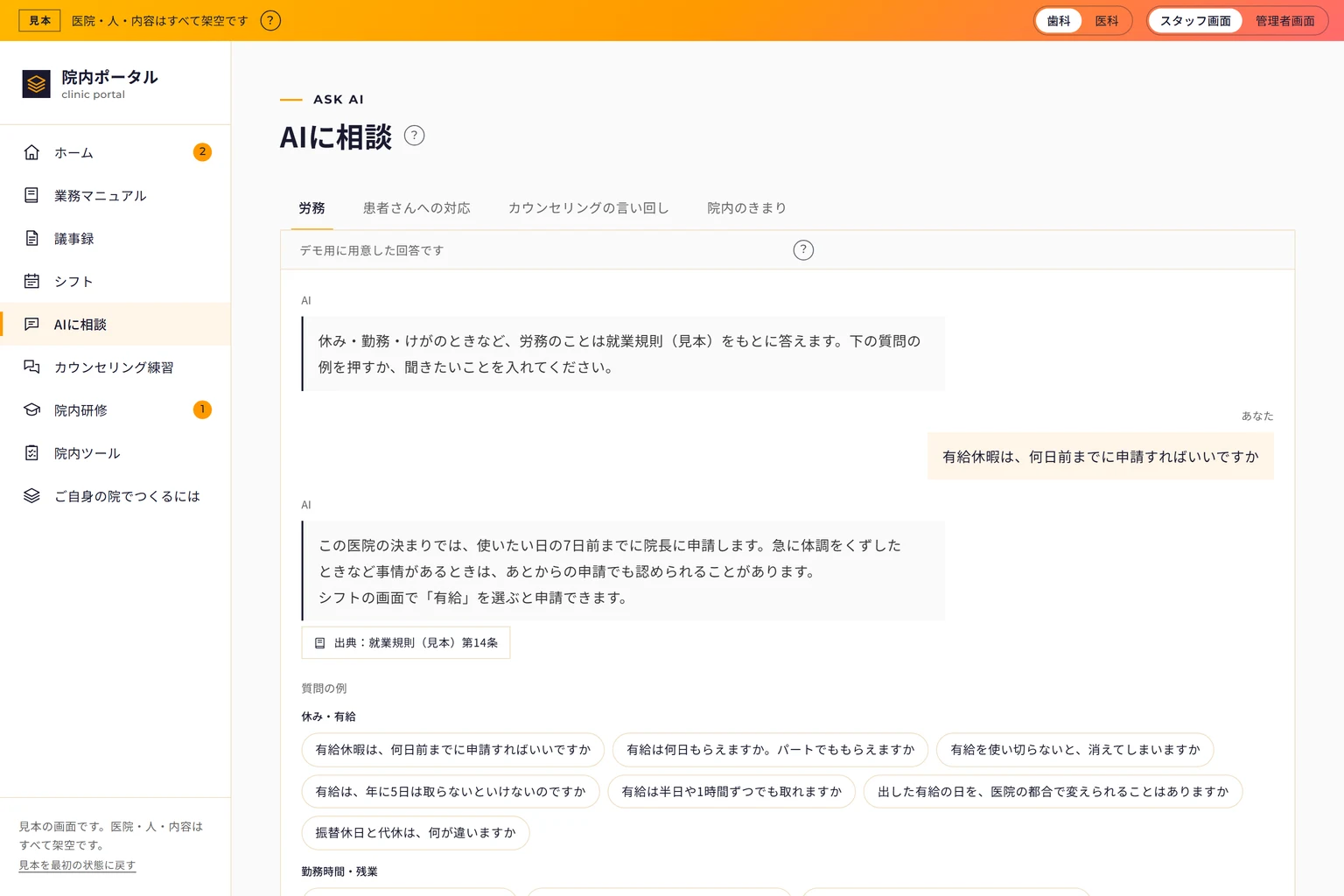Open the 院内のきまり tab
The width and height of the screenshot is (1344, 896).
tap(746, 208)
